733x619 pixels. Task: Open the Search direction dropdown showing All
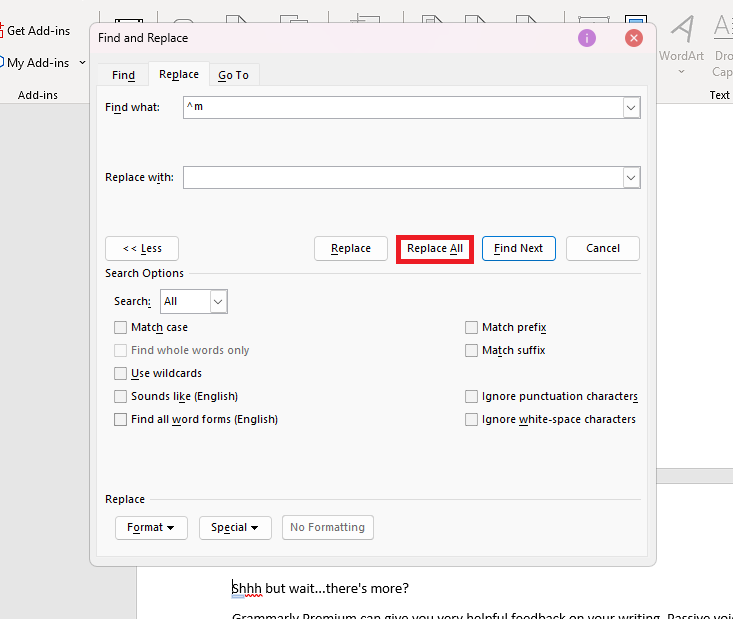click(x=218, y=301)
